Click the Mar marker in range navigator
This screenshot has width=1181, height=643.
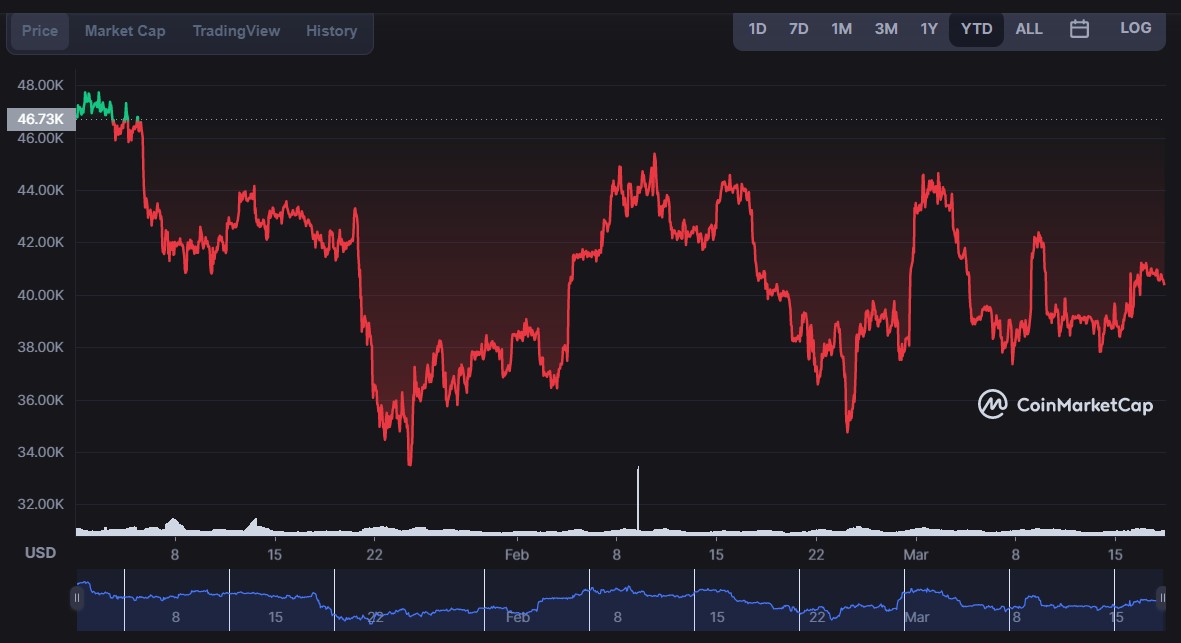(917, 617)
